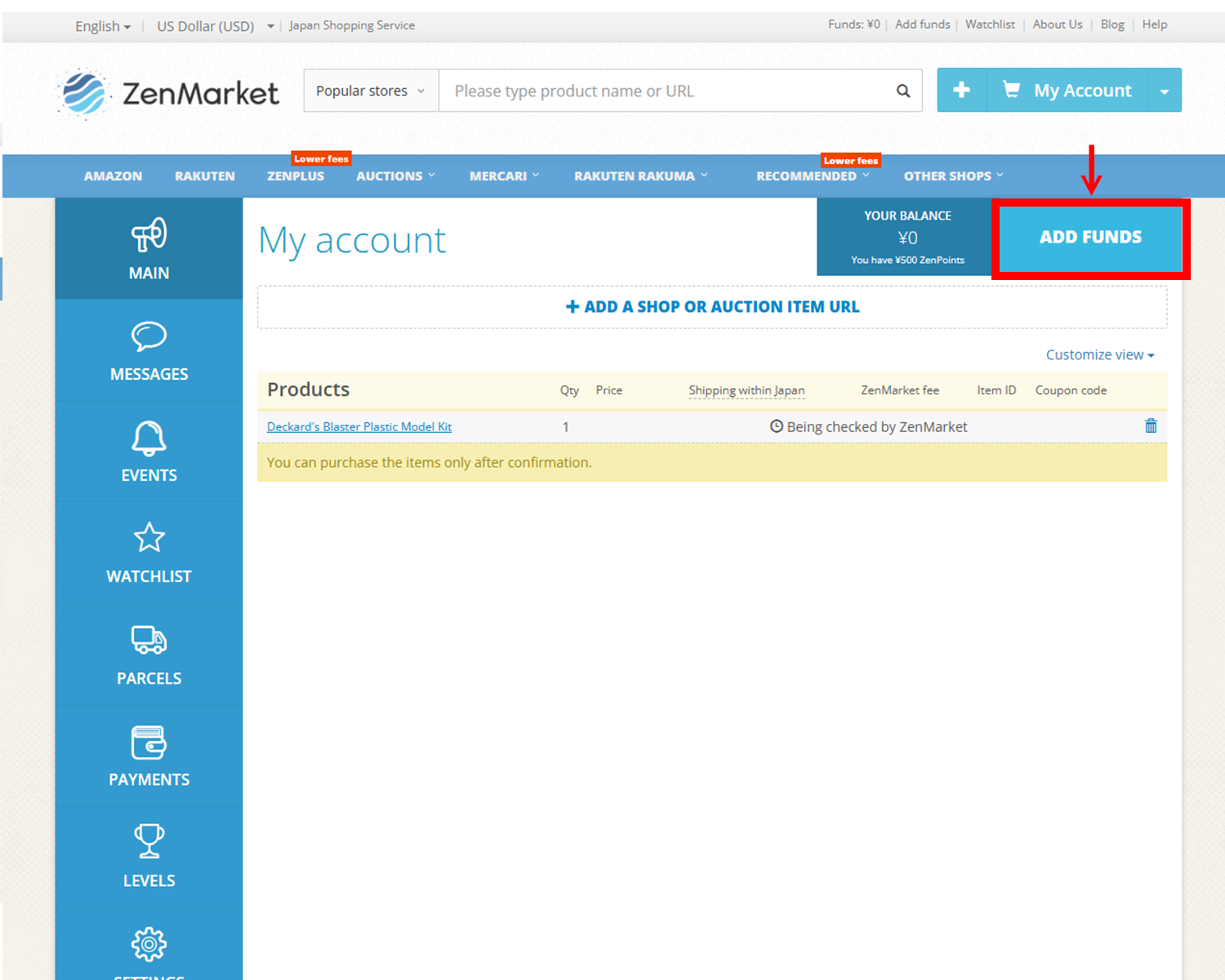Screen dimensions: 1225x980
Task: Open Deckard's Blaster Plastic Model Kit link
Action: pos(359,426)
